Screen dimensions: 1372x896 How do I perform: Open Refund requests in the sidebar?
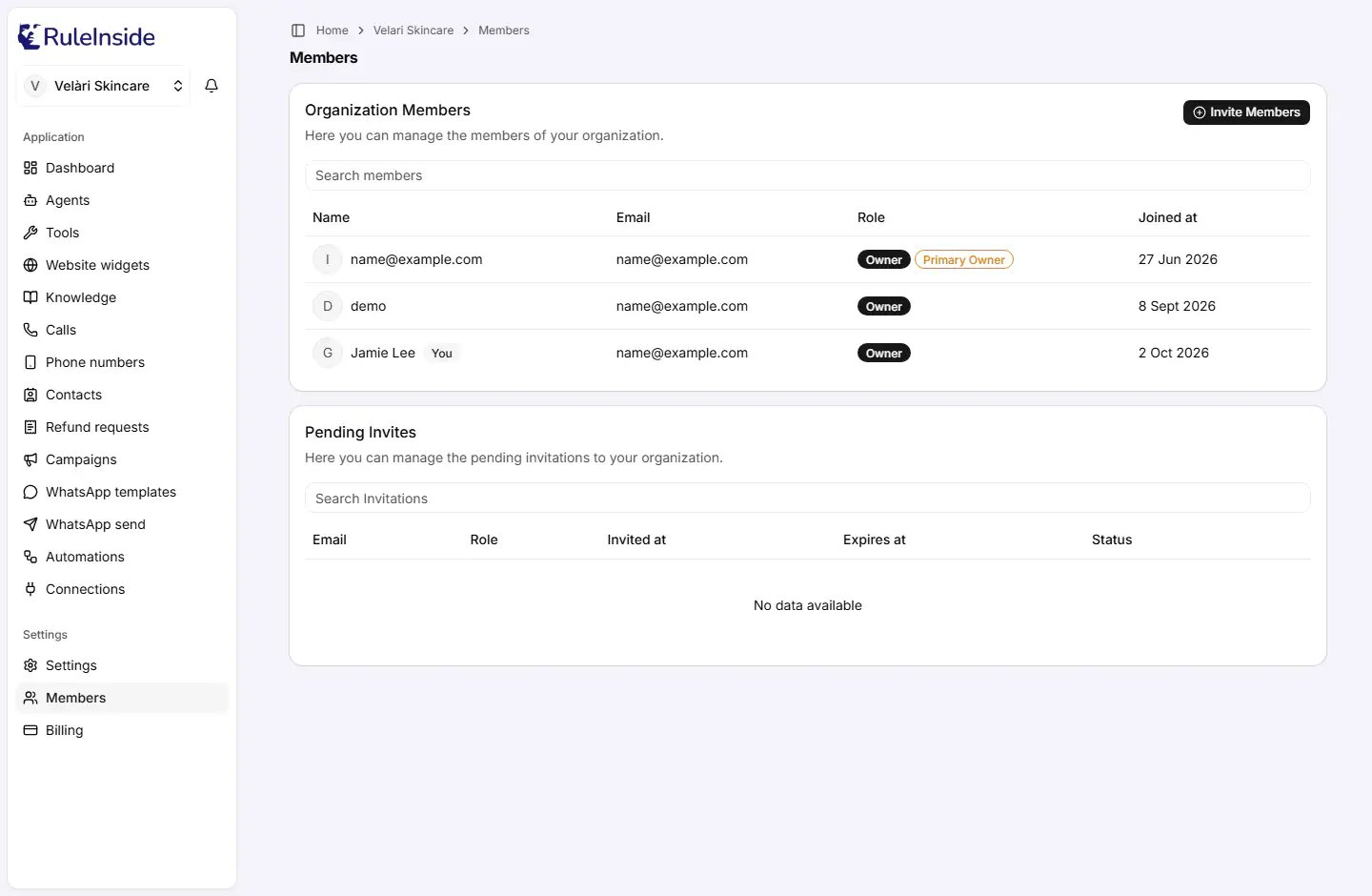coord(122,427)
